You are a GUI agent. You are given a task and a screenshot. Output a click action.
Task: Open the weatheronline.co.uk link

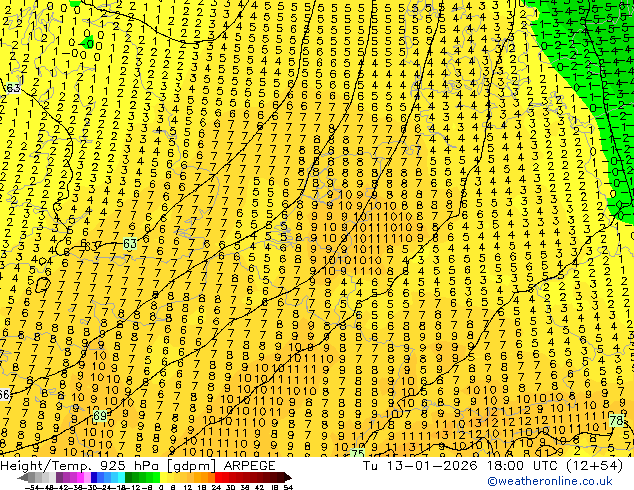(550, 481)
